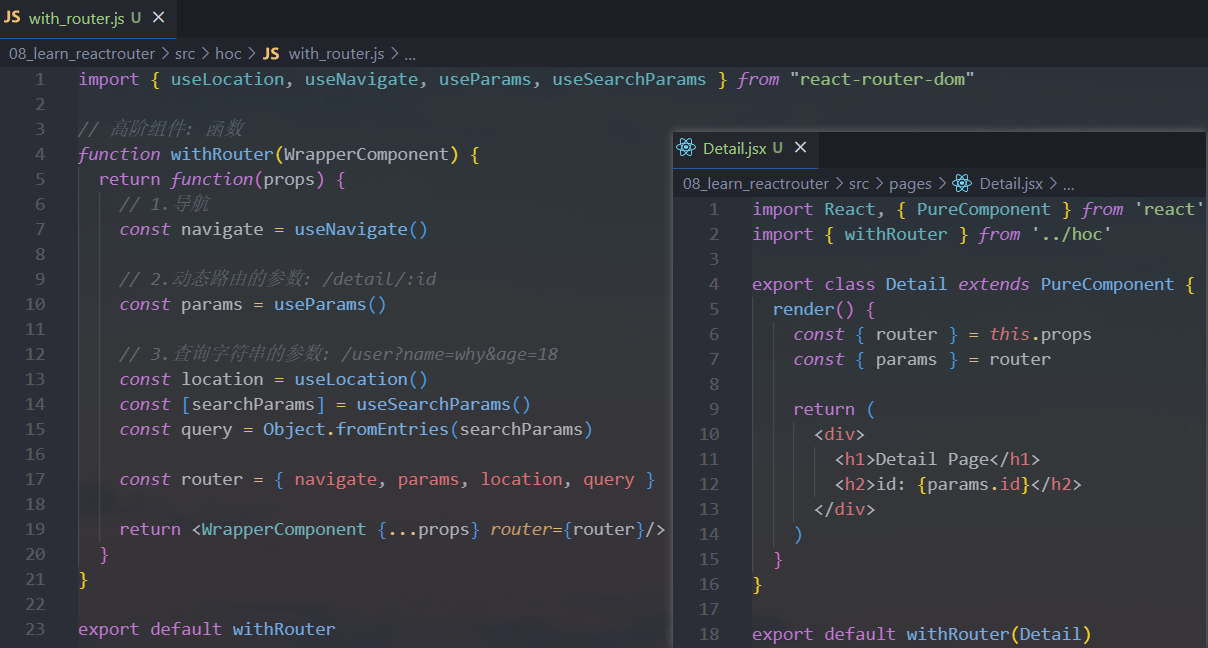This screenshot has width=1208, height=648.
Task: Select the Detail.jsx editor tab
Action: [x=745, y=148]
